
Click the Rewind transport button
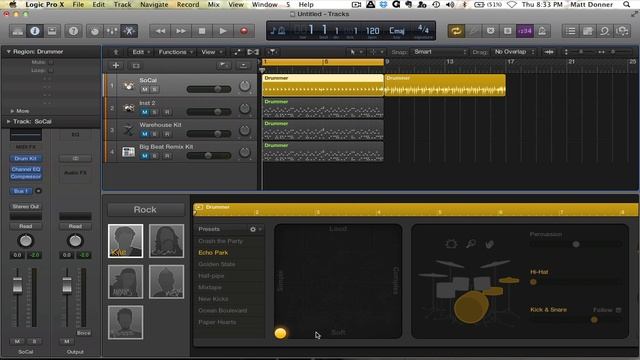160,31
